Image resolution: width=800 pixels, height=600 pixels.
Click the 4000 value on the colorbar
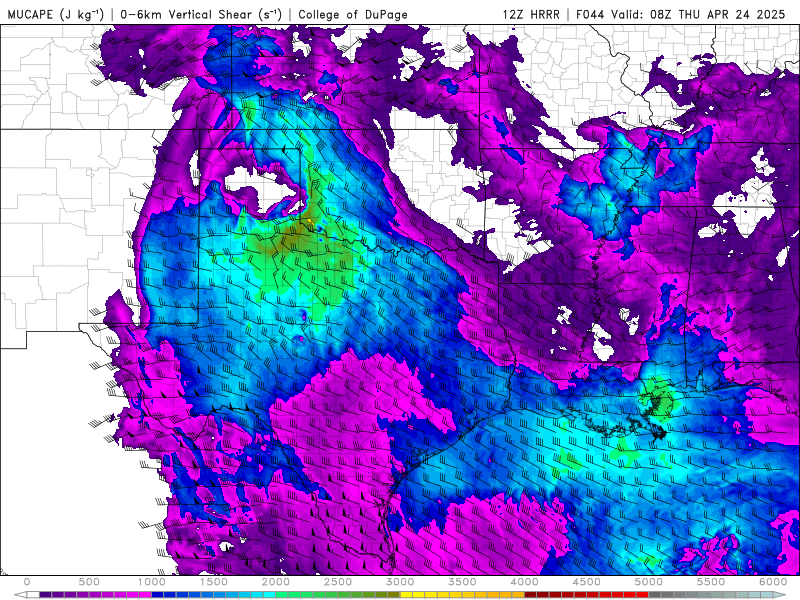pyautogui.click(x=525, y=582)
